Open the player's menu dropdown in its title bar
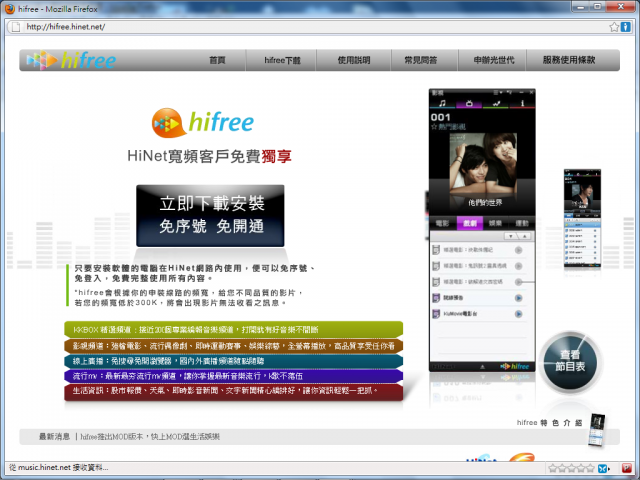Image resolution: width=640 pixels, height=480 pixels. (x=497, y=93)
